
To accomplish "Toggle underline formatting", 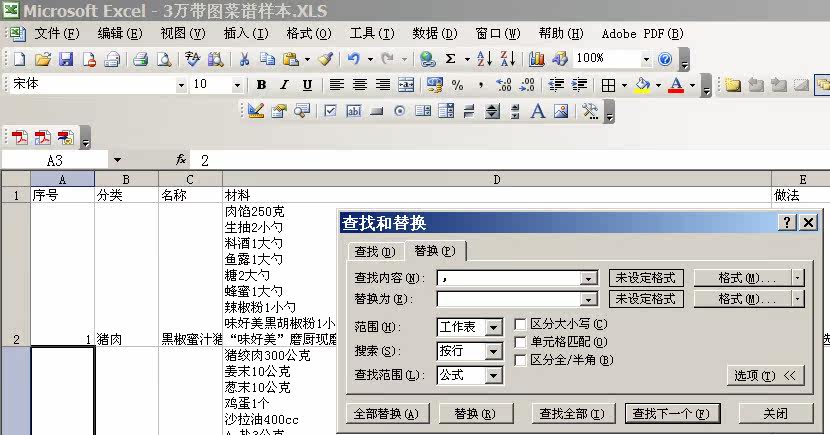I will tap(307, 85).
